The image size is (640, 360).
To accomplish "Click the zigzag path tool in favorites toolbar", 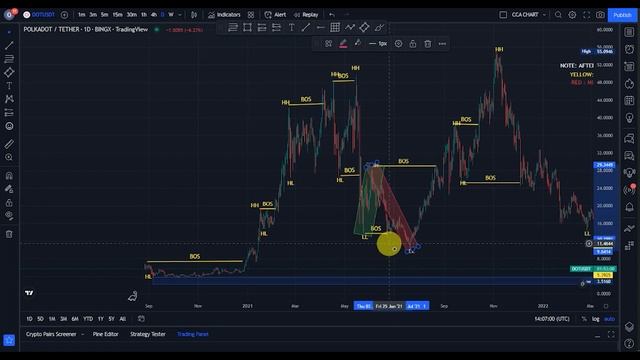I will coord(350,27).
